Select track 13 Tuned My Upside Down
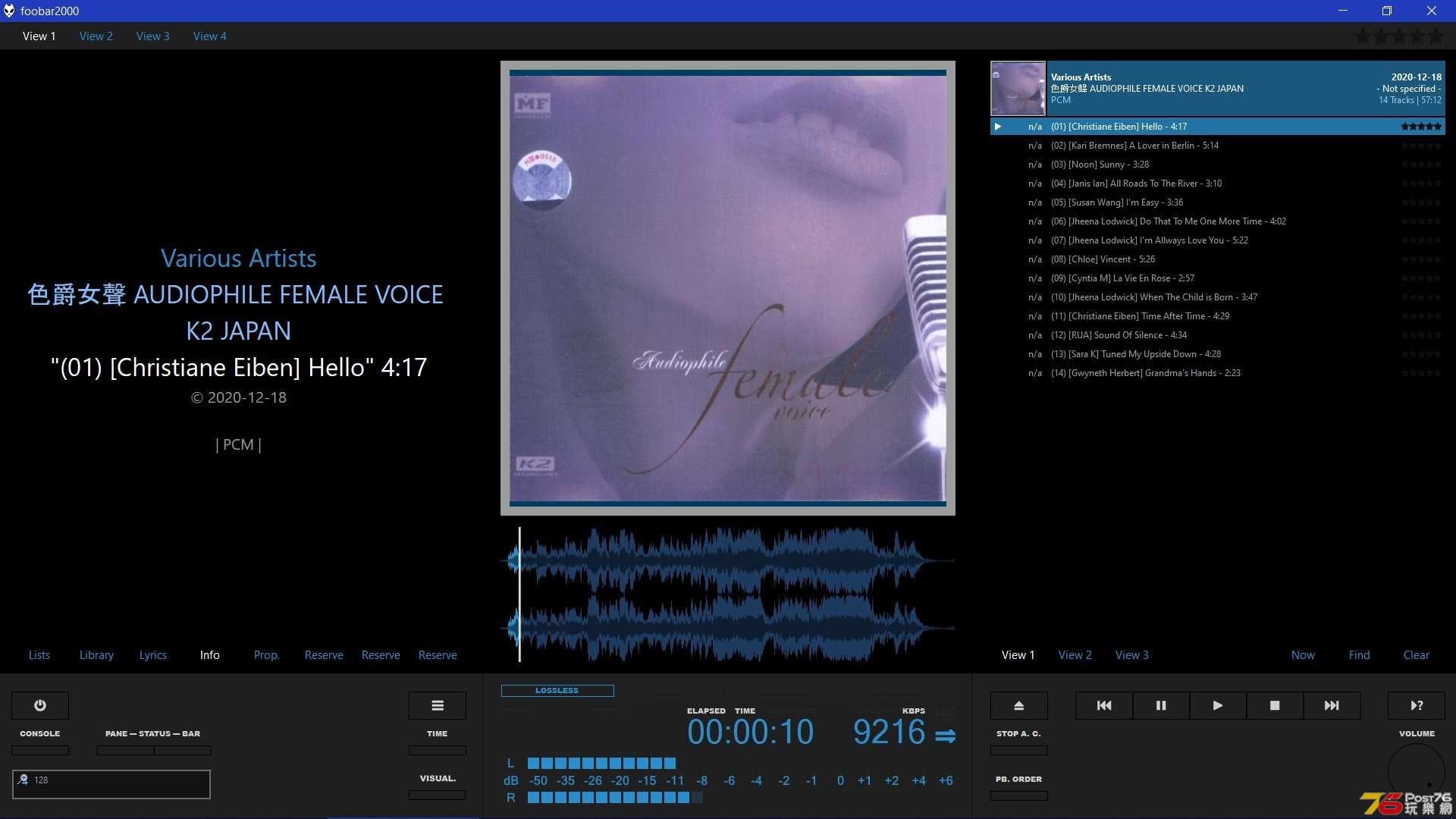The image size is (1456, 819). 1218,354
